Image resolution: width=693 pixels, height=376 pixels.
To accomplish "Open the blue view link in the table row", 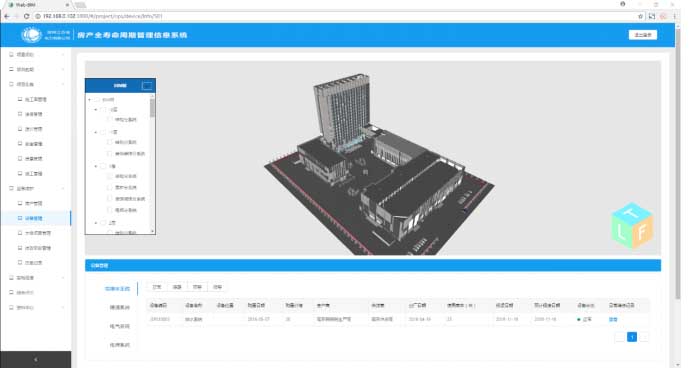I will point(613,319).
